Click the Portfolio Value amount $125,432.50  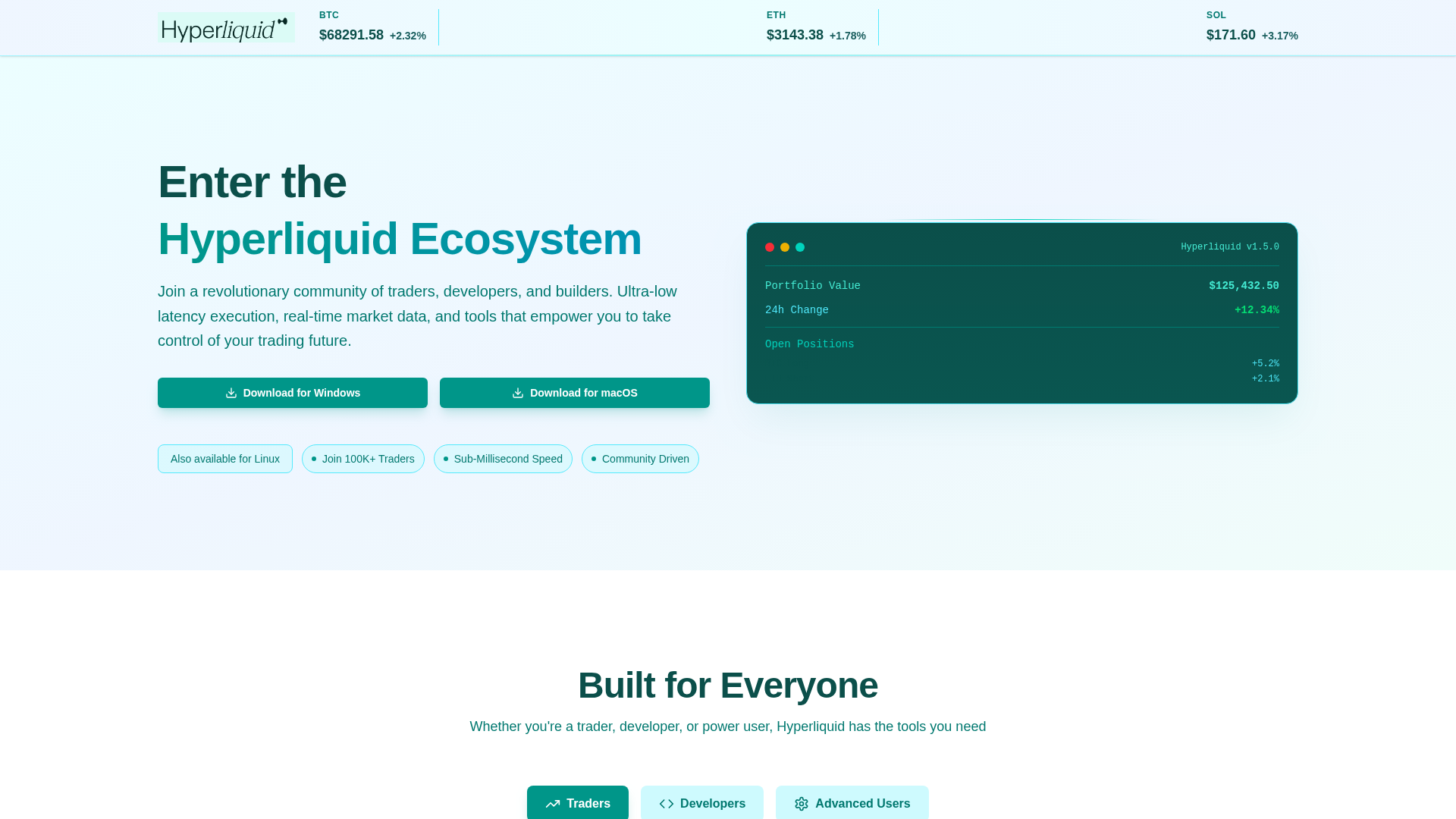click(1244, 286)
